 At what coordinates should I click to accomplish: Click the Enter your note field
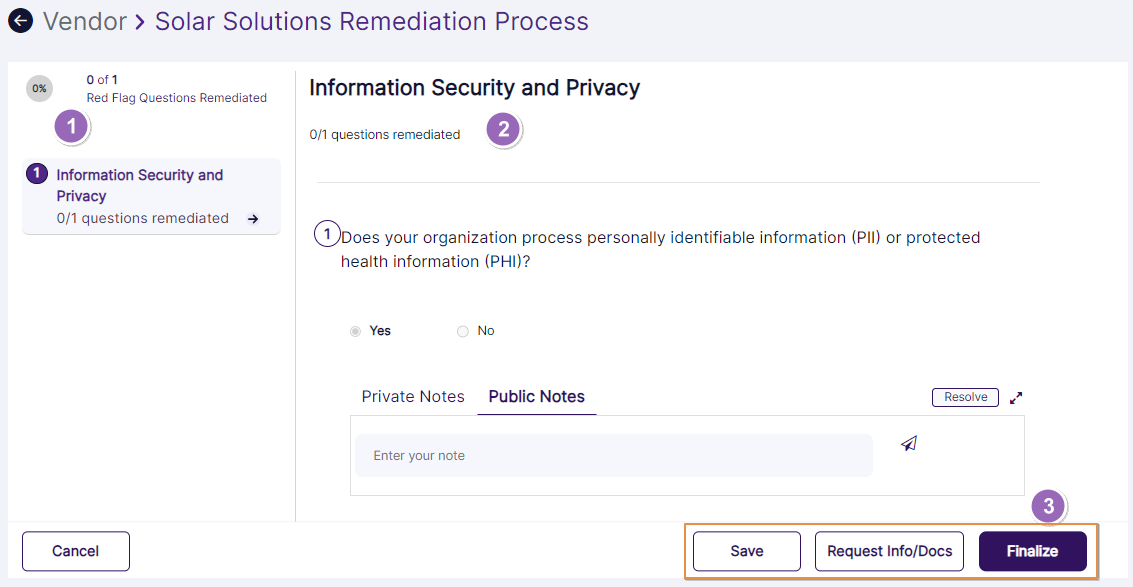click(x=613, y=456)
